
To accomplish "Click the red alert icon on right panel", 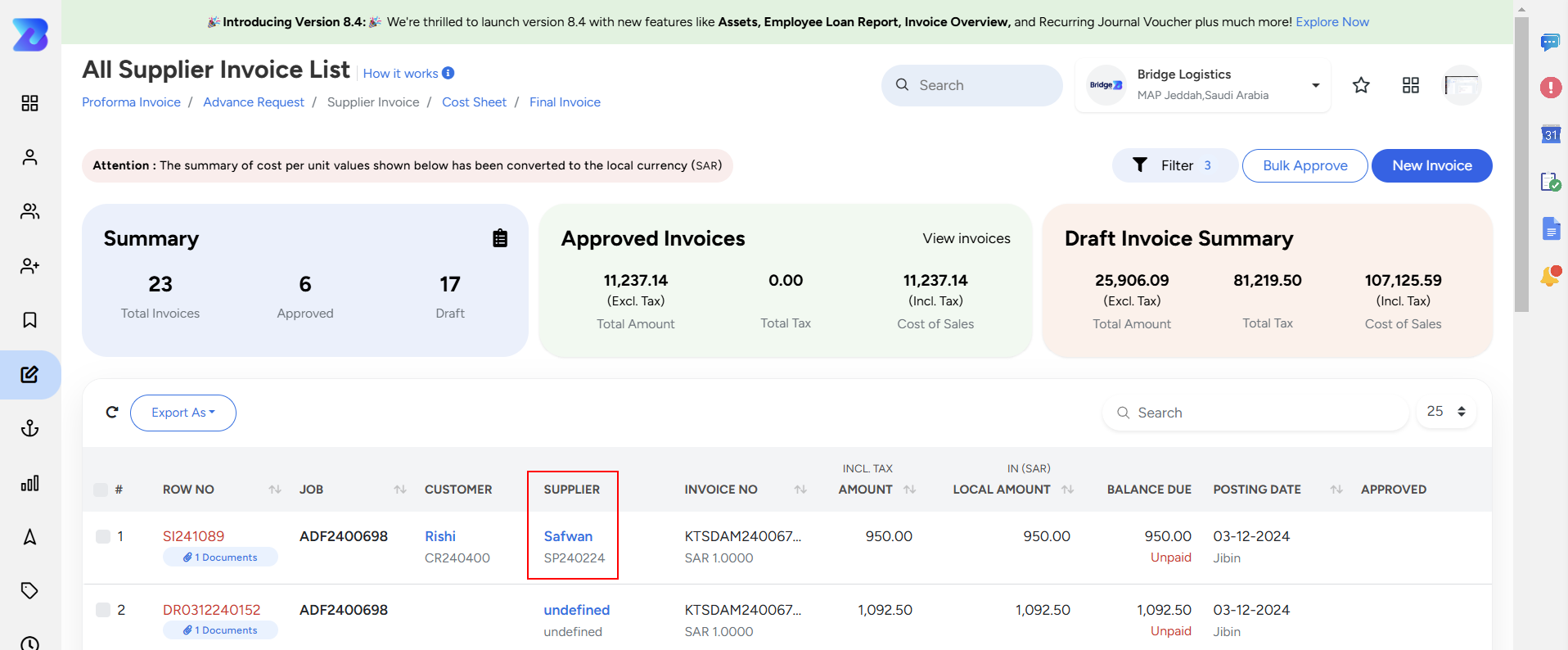I will (1551, 88).
